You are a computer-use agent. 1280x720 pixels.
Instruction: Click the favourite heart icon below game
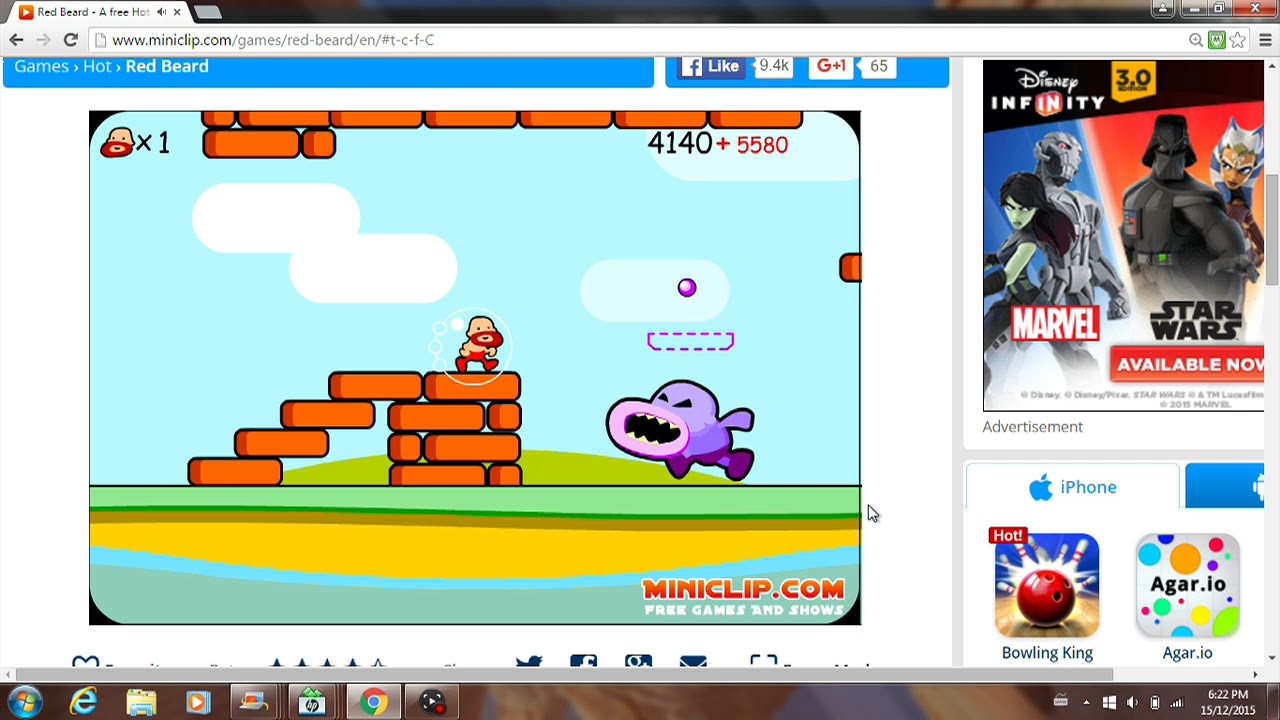click(x=86, y=663)
